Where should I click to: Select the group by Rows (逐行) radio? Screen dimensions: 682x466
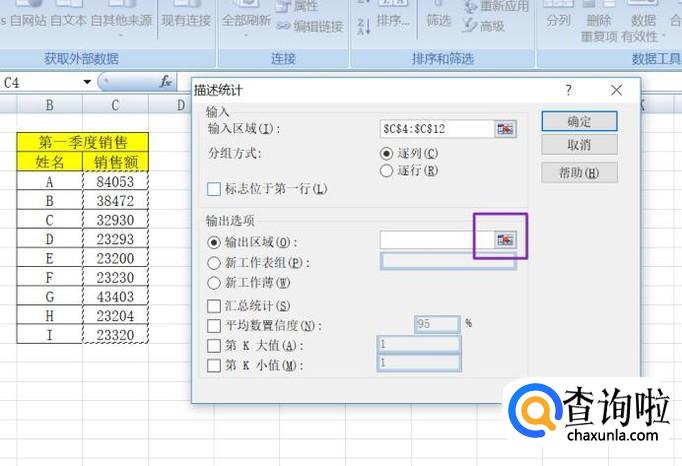pos(387,170)
